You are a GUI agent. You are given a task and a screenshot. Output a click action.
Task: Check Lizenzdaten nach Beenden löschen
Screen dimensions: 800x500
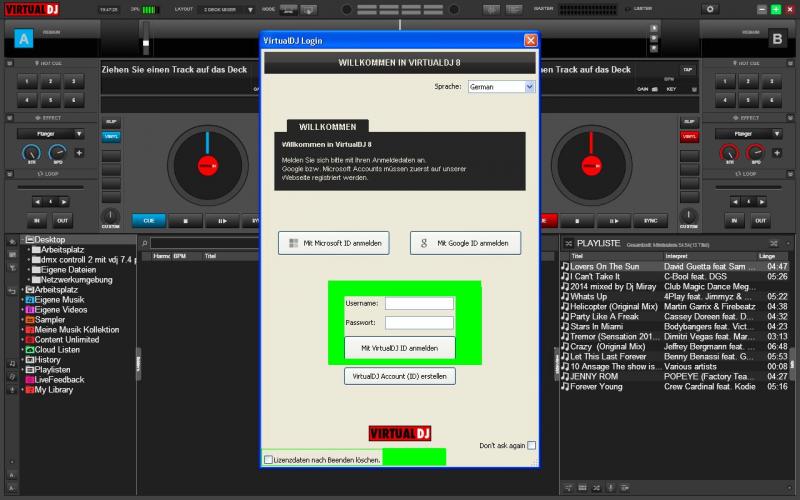pos(268,460)
